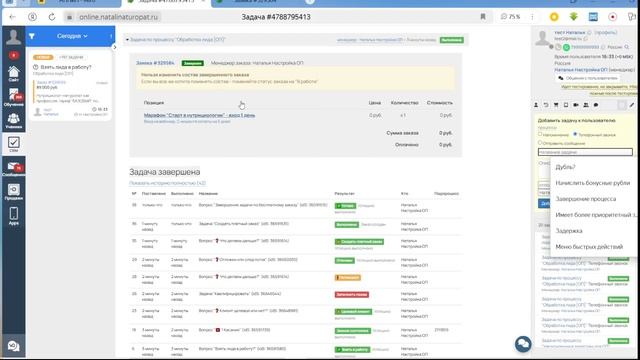
Task: Click Показать историю полностью link
Action: (167, 183)
